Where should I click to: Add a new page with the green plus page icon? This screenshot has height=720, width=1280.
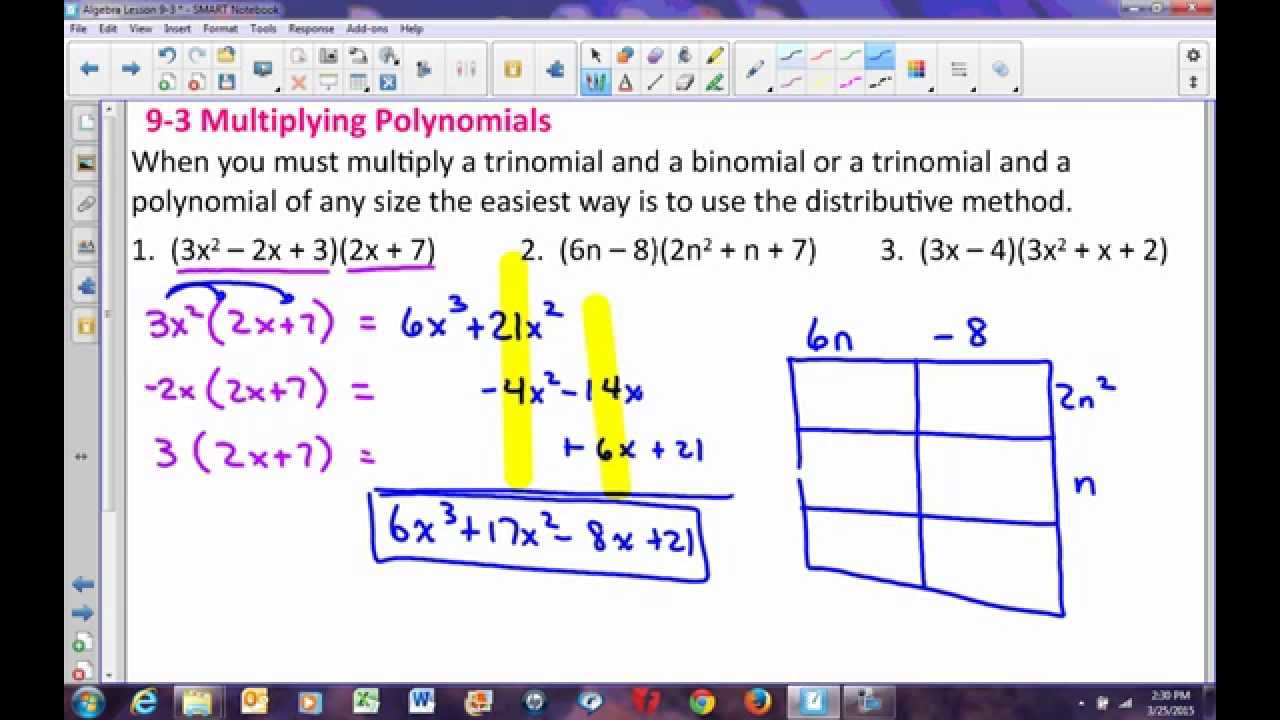[x=168, y=83]
